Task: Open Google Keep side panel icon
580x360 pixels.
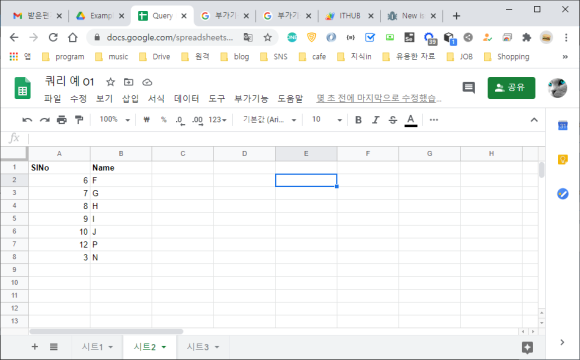Action: tap(563, 159)
